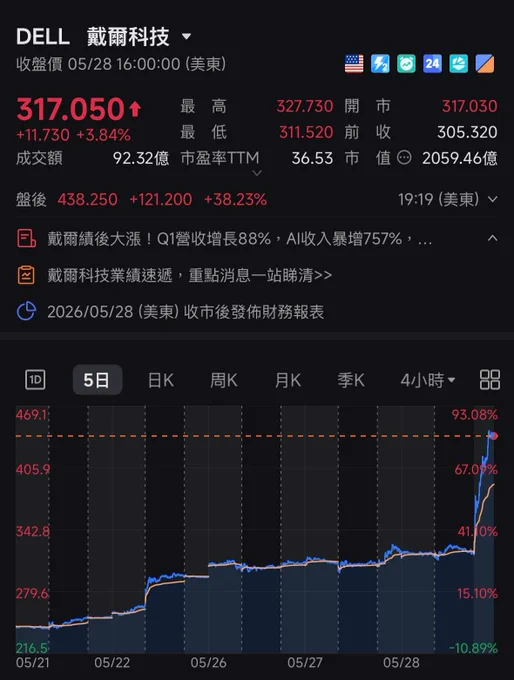Screen dimensions: 514x680
Task: Tap the -10.89% chart axis label
Action: [473, 648]
